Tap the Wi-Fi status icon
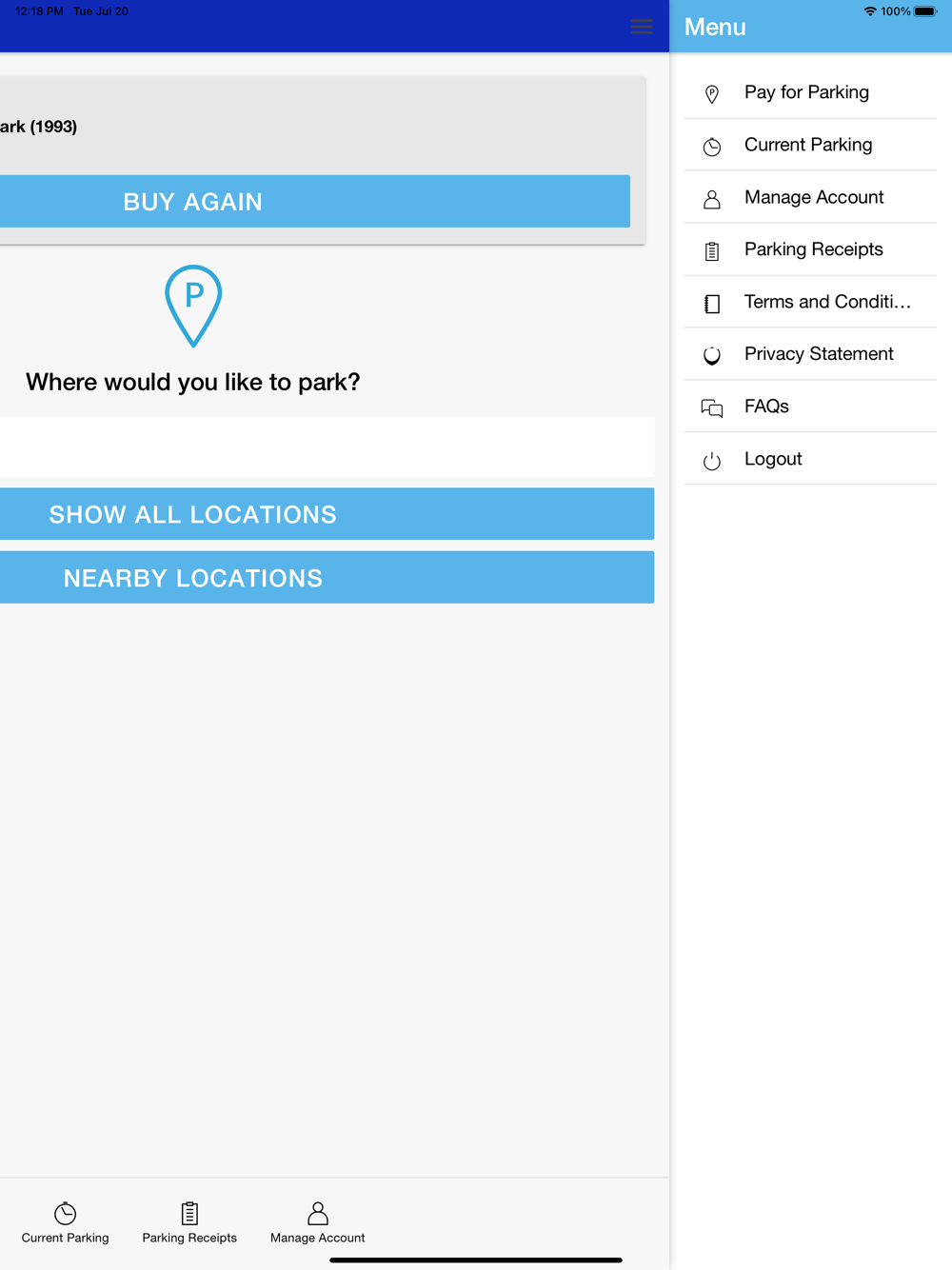The image size is (952, 1270). point(870,11)
